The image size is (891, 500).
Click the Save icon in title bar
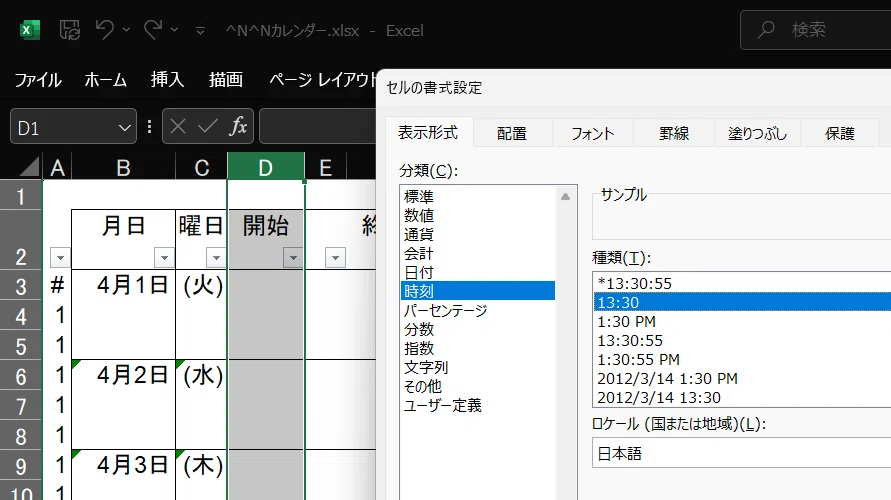70,30
